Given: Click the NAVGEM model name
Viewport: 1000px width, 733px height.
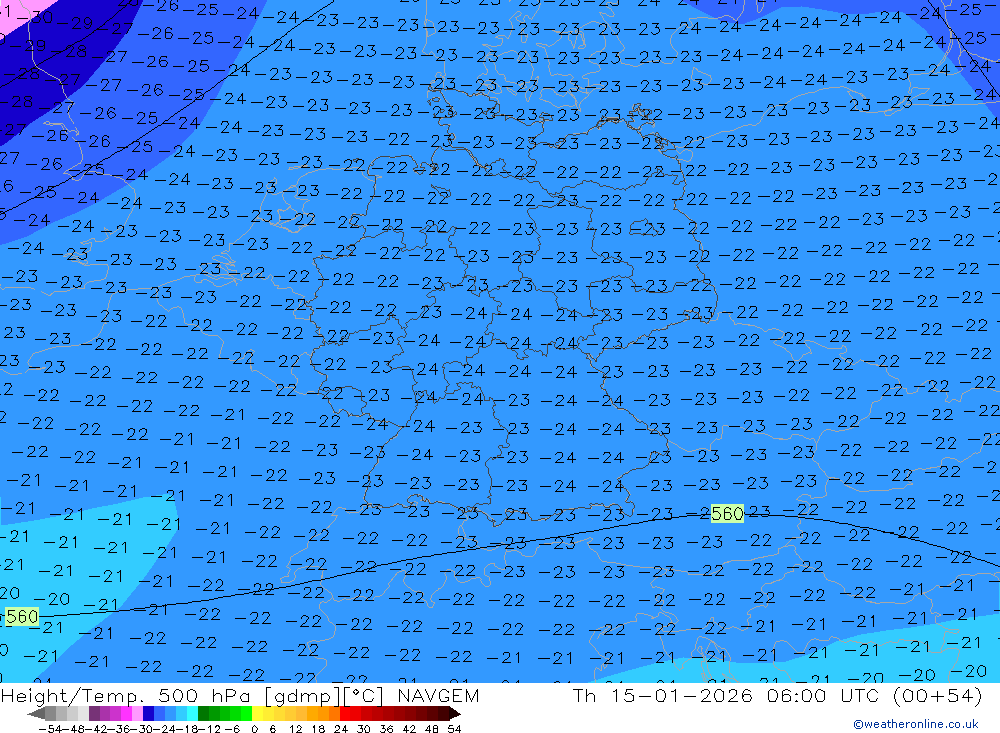Looking at the screenshot, I should [438, 695].
